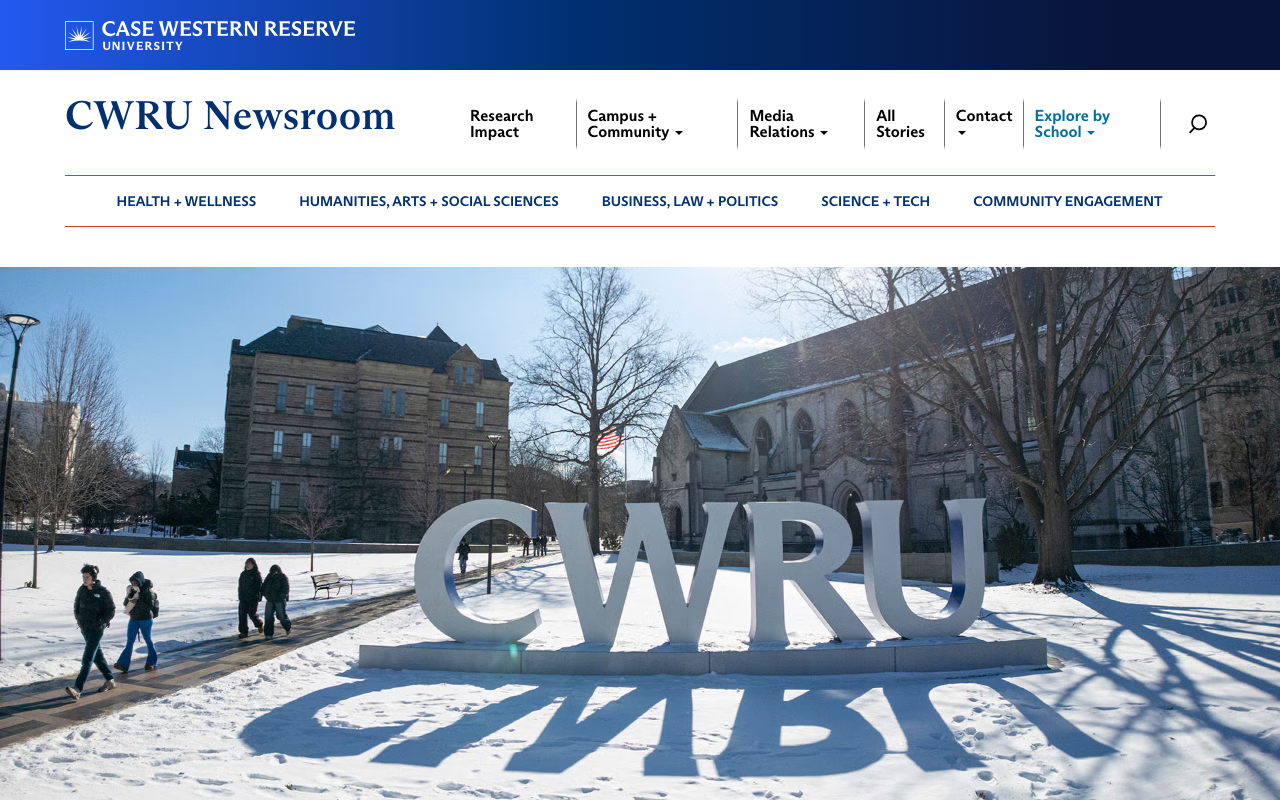Expand the Contact dropdown menu

point(984,124)
